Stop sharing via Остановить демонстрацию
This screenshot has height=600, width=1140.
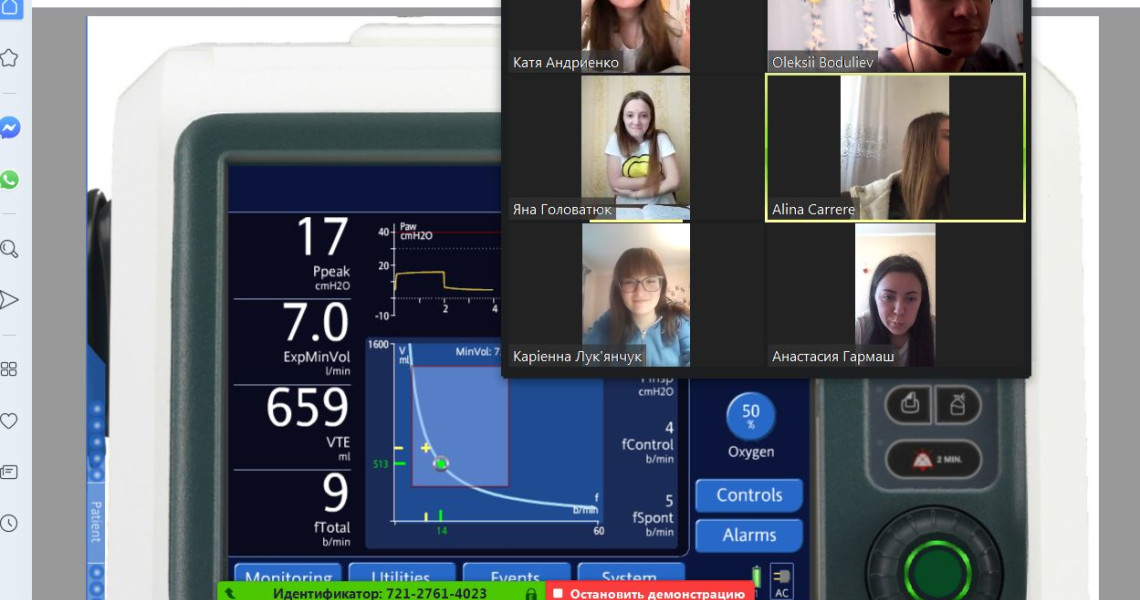pos(650,593)
